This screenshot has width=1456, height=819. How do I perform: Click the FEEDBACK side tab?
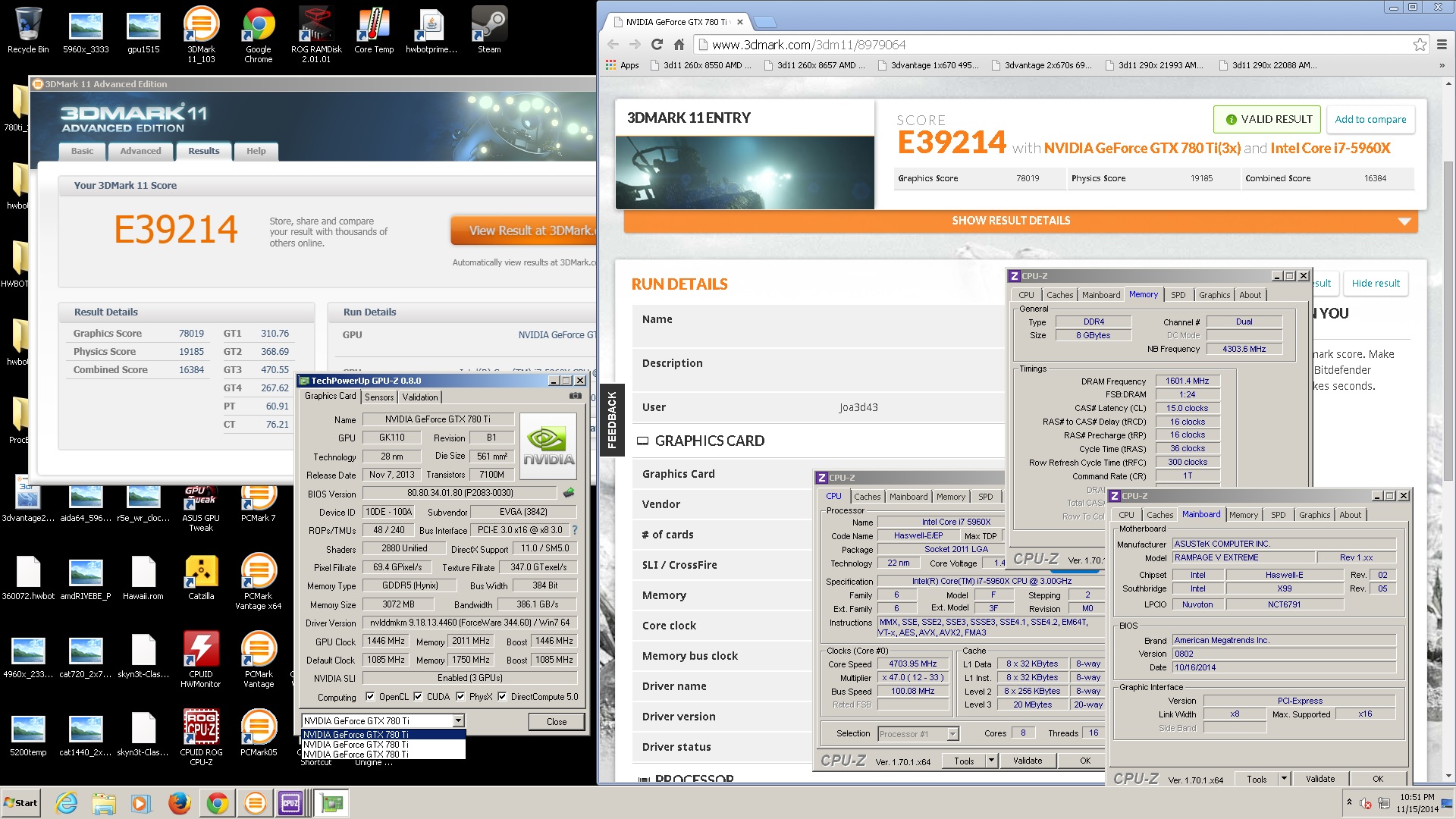611,420
